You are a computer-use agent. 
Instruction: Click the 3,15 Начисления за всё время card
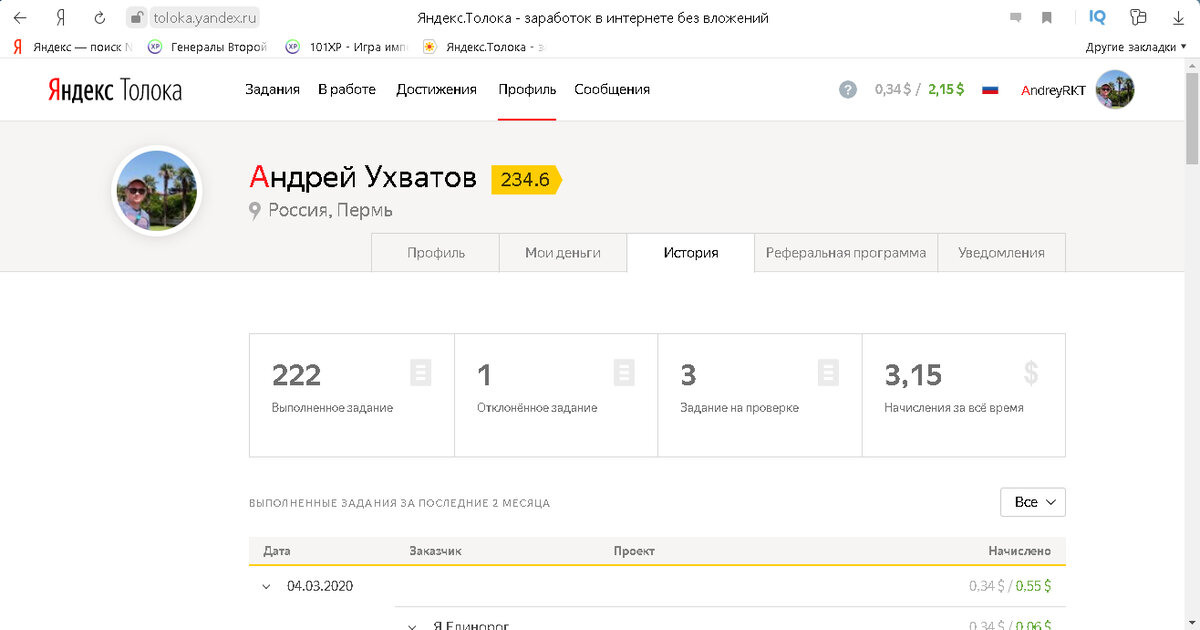(x=964, y=395)
